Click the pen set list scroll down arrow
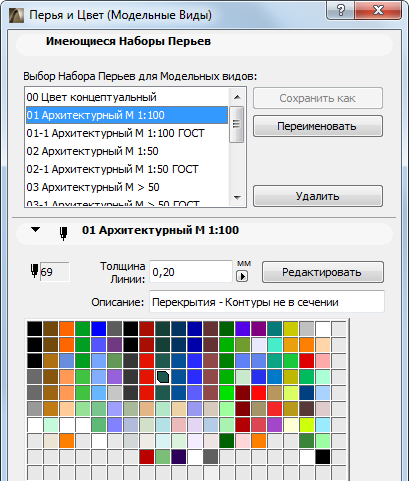The height and width of the screenshot is (481, 409). click(237, 197)
